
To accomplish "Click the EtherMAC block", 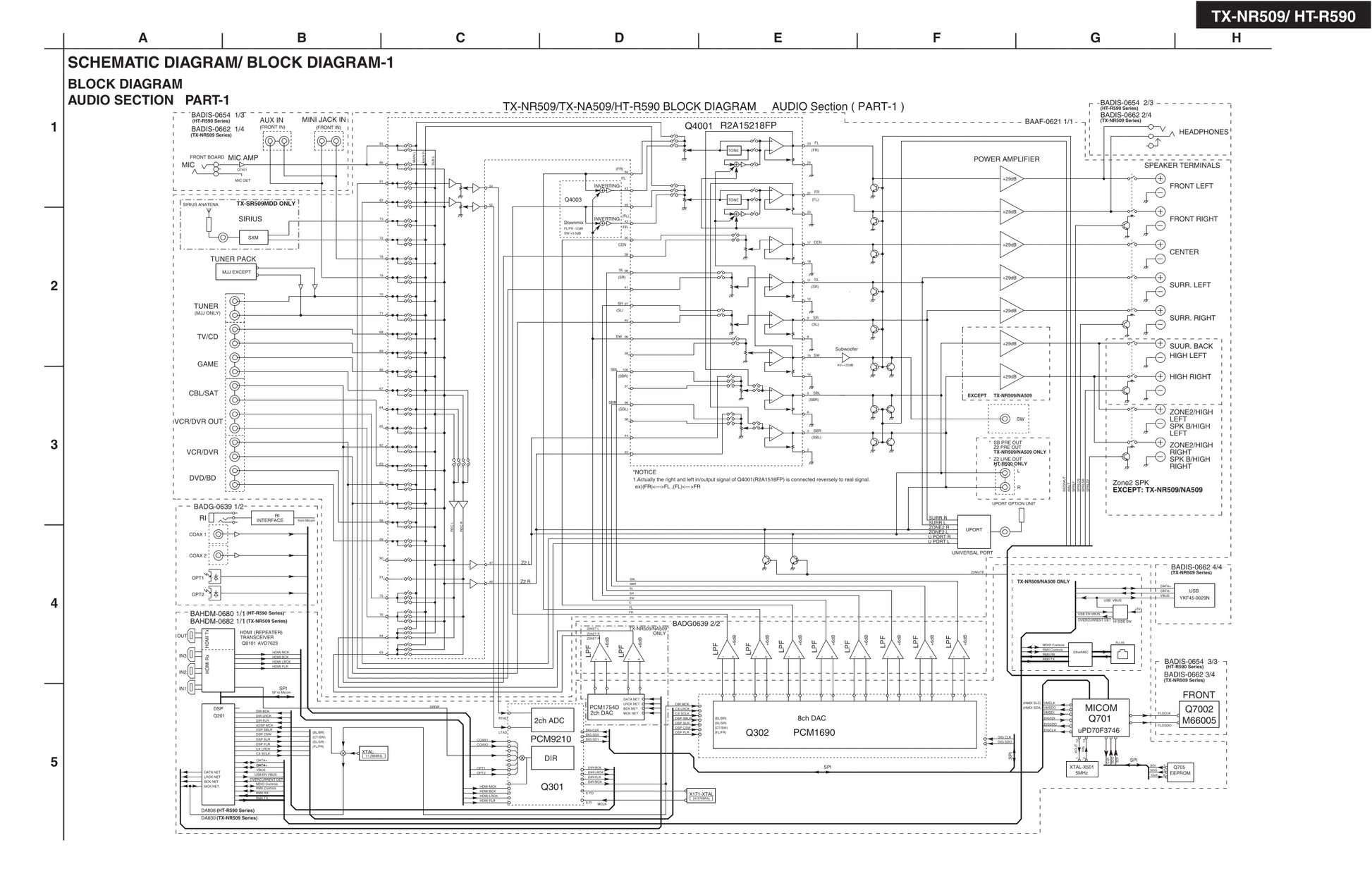I will [1080, 653].
